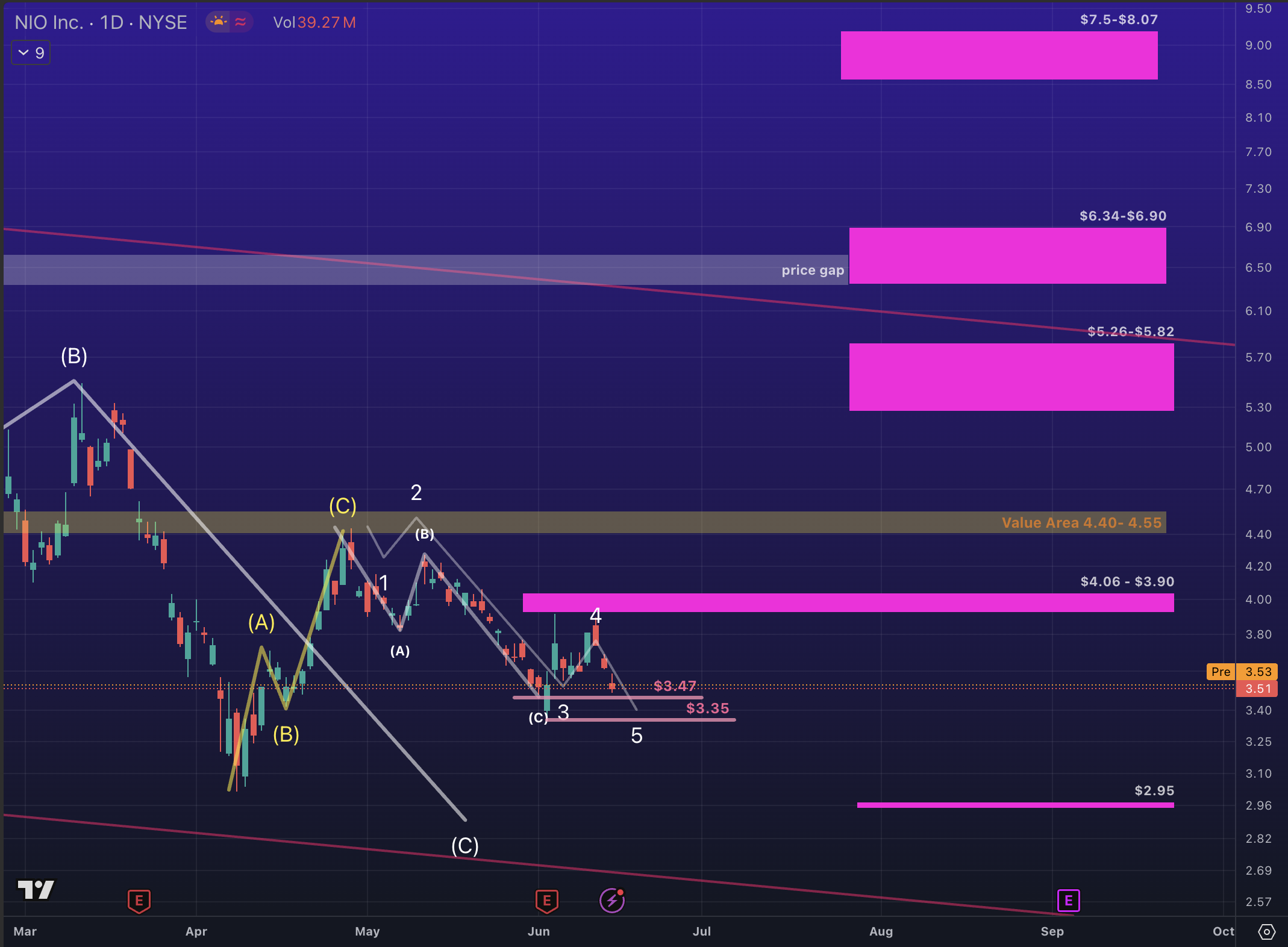This screenshot has width=1288, height=947.
Task: Open chart settings gear in bottom corner
Action: 1266,932
